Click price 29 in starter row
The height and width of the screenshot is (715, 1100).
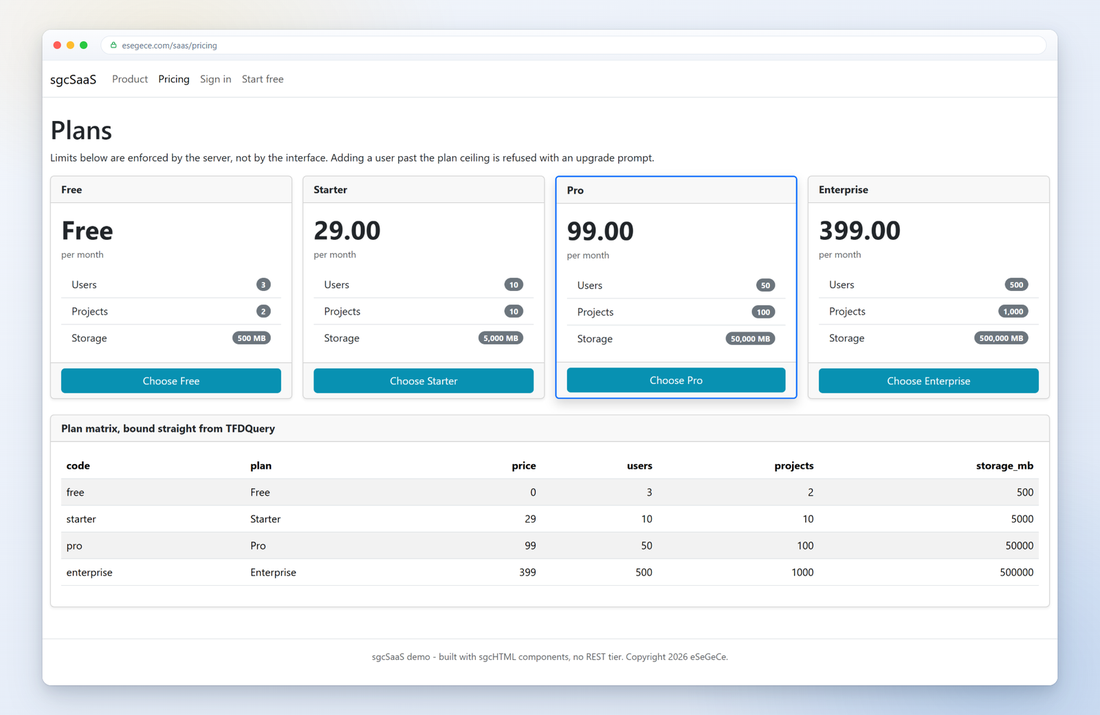coord(530,519)
